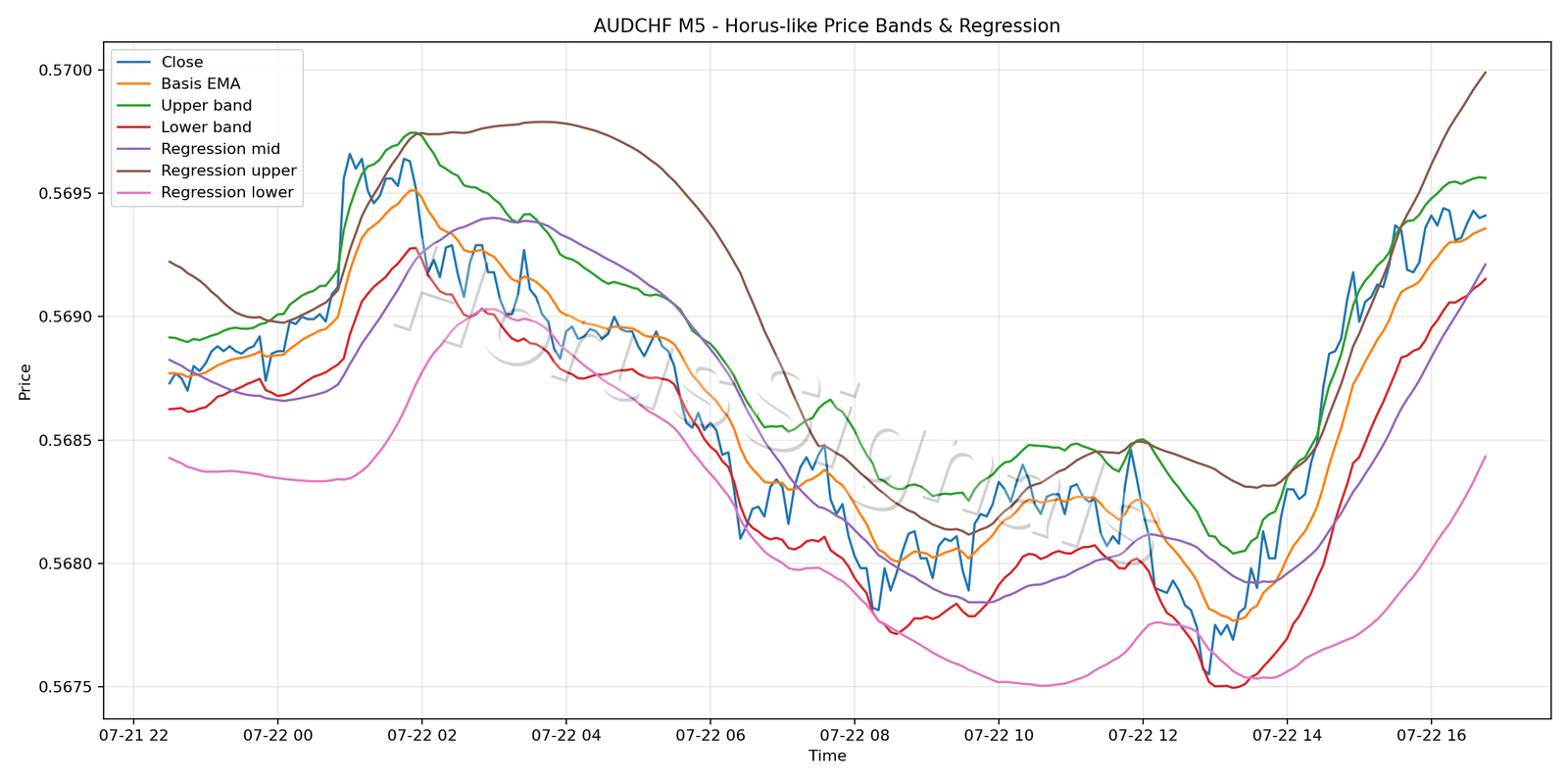The image size is (1568, 784).
Task: Click the 'Time' x-axis label
Action: (x=827, y=756)
